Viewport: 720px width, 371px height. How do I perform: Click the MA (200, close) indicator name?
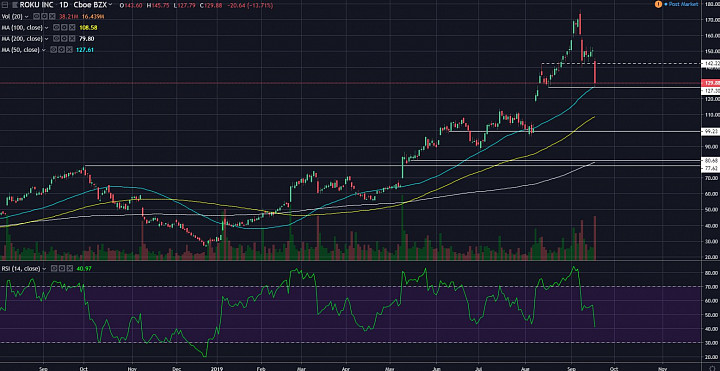22,39
